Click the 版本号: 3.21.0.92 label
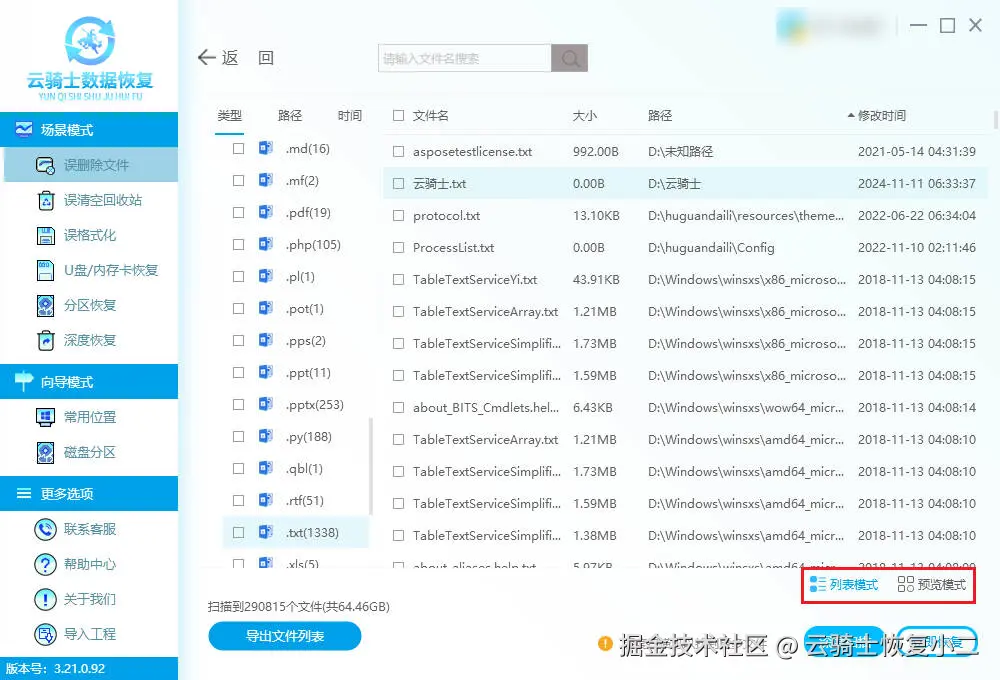Viewport: 1000px width, 680px height. [55, 669]
